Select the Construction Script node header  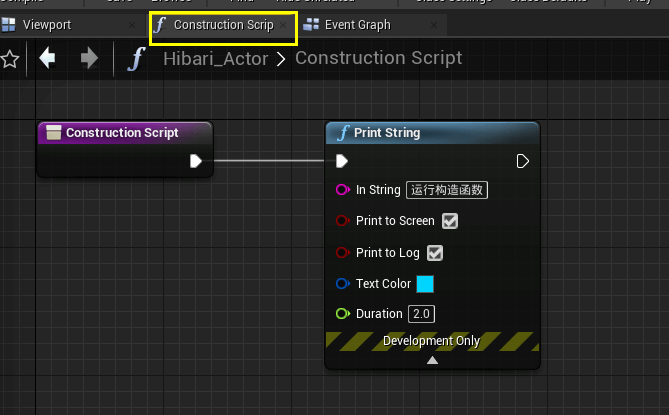point(125,133)
